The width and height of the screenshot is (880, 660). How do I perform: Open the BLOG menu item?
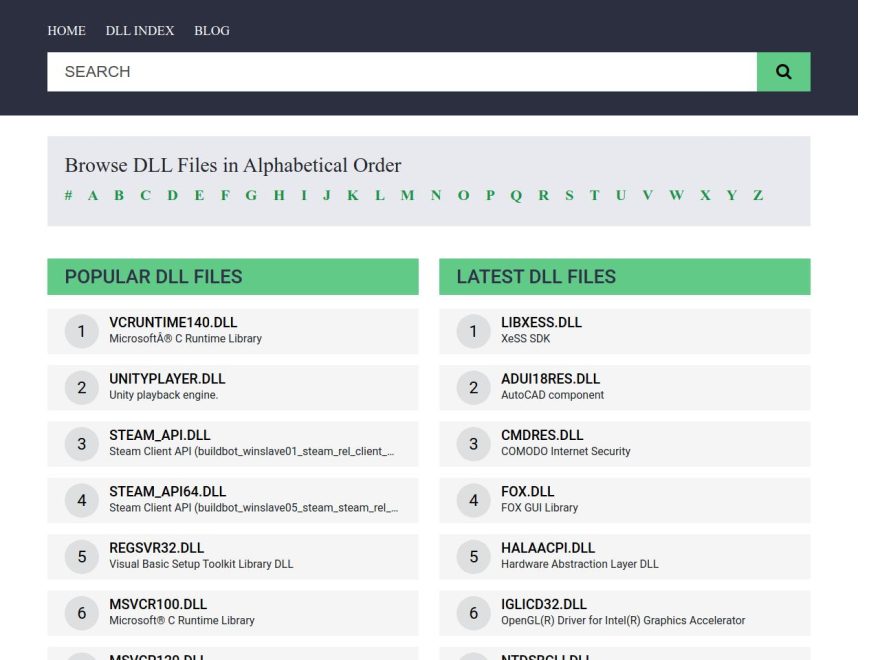pos(212,31)
